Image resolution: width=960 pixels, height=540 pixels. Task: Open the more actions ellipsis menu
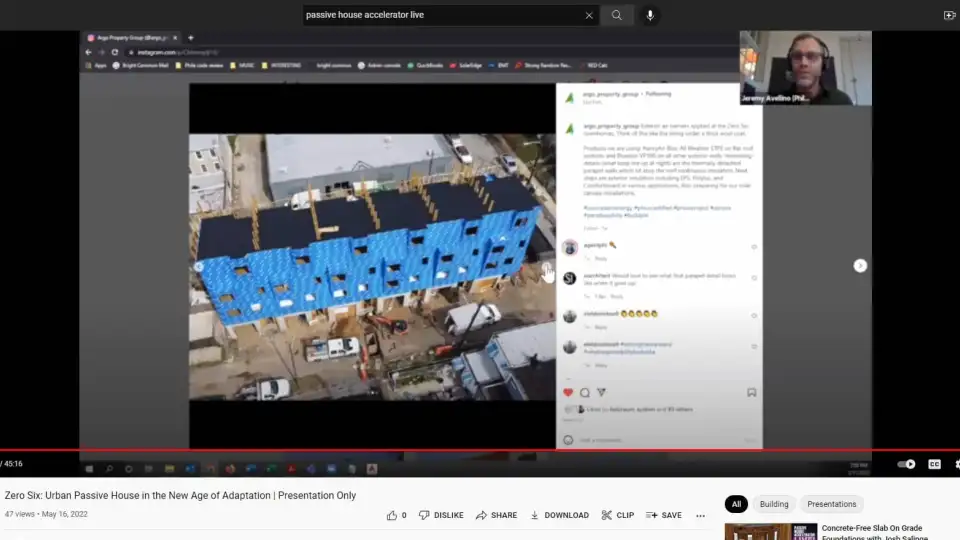700,515
